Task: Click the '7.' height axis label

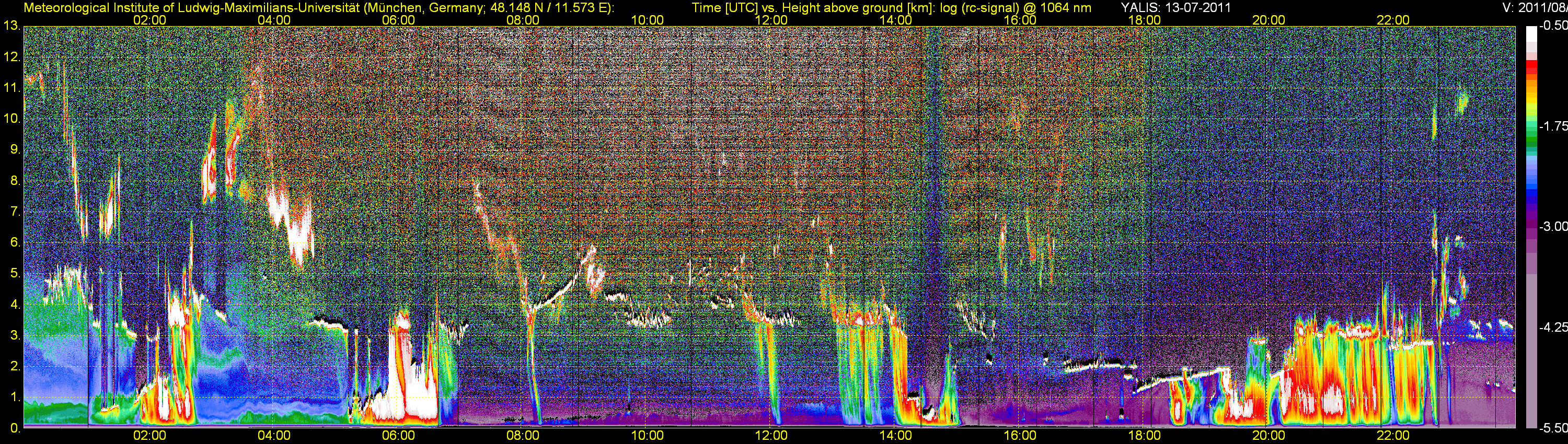Action: pos(16,212)
